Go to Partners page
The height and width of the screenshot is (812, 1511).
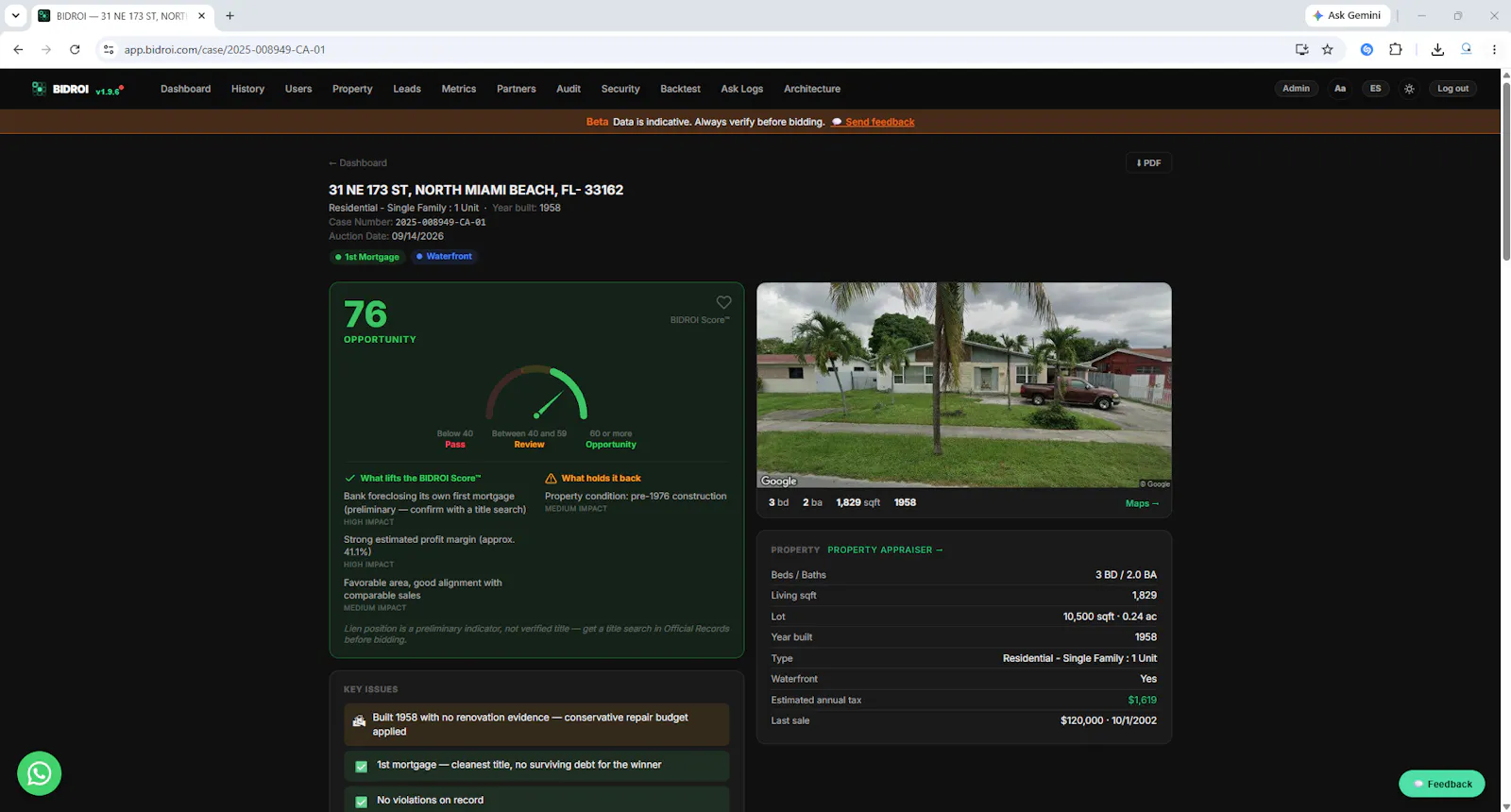pos(517,89)
